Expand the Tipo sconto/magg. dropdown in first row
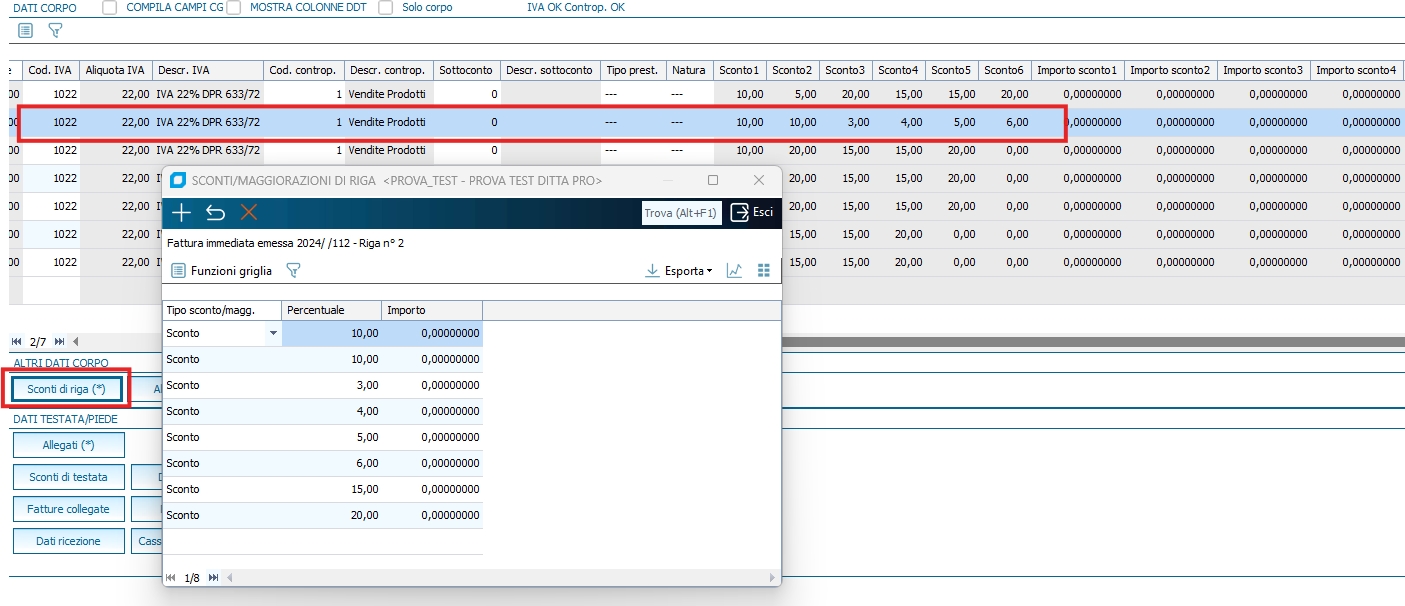 (x=273, y=334)
